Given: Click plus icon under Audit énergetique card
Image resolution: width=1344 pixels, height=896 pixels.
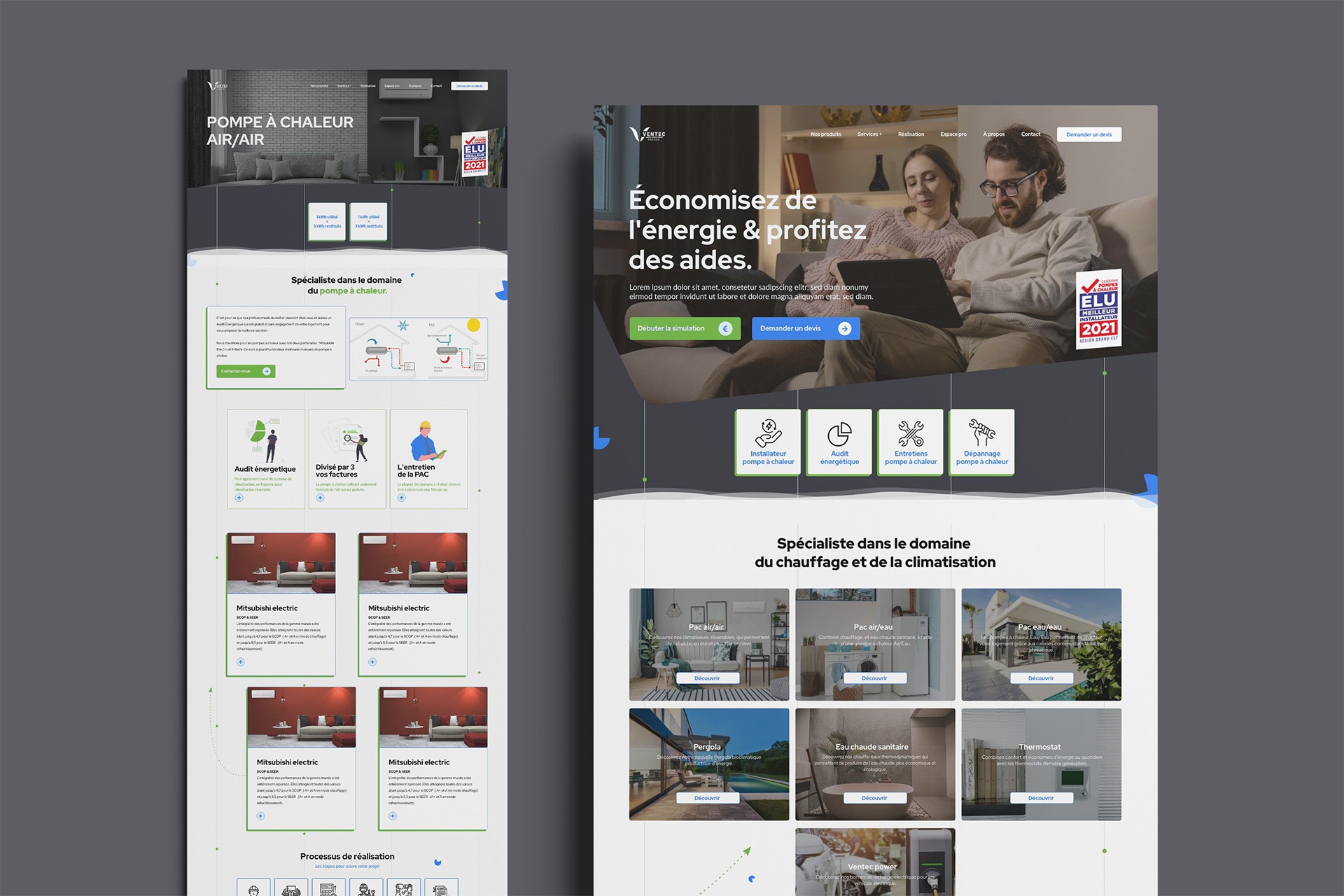Looking at the screenshot, I should pos(239,498).
